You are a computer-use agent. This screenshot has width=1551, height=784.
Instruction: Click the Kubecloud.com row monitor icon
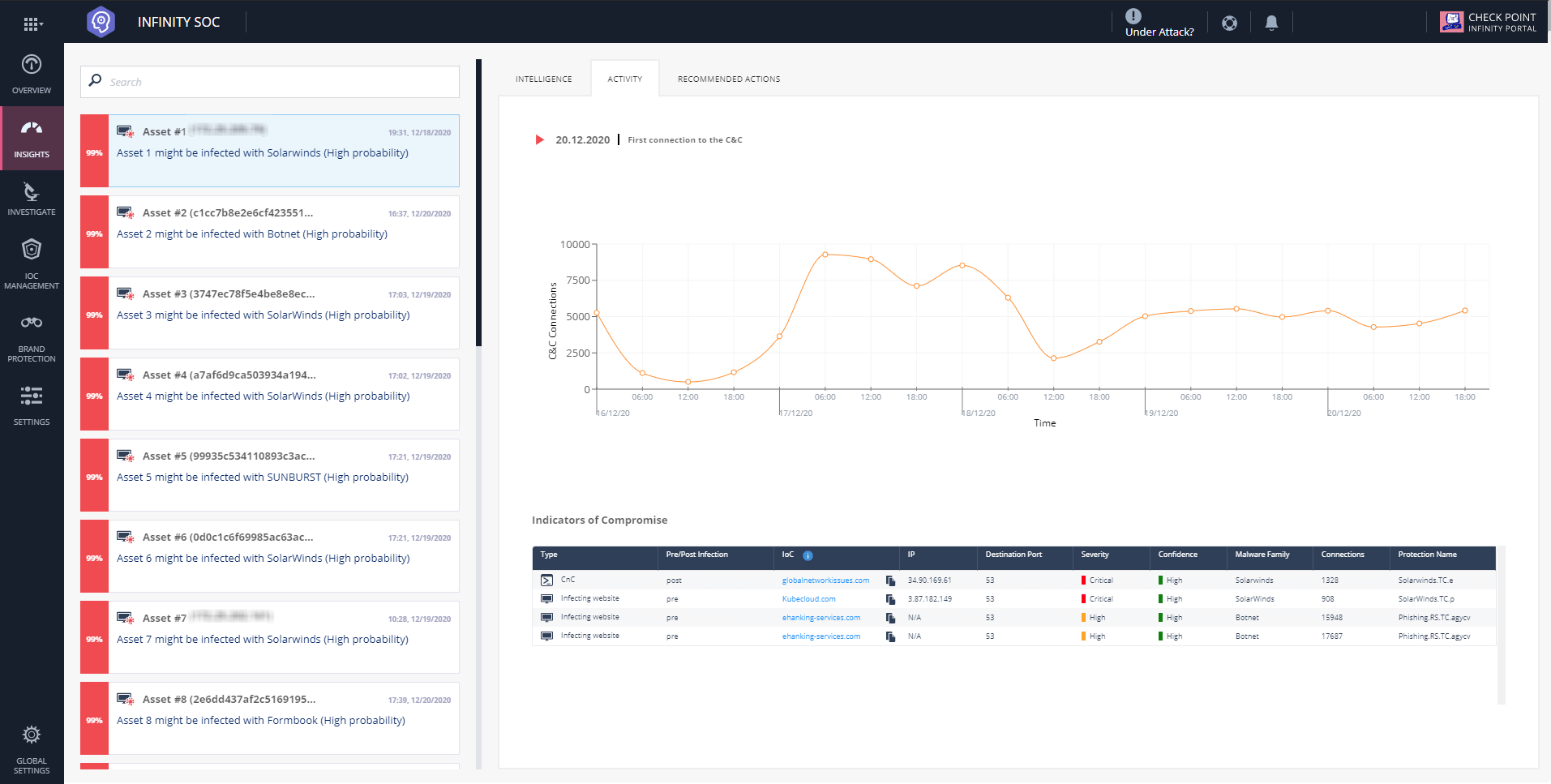pos(546,598)
